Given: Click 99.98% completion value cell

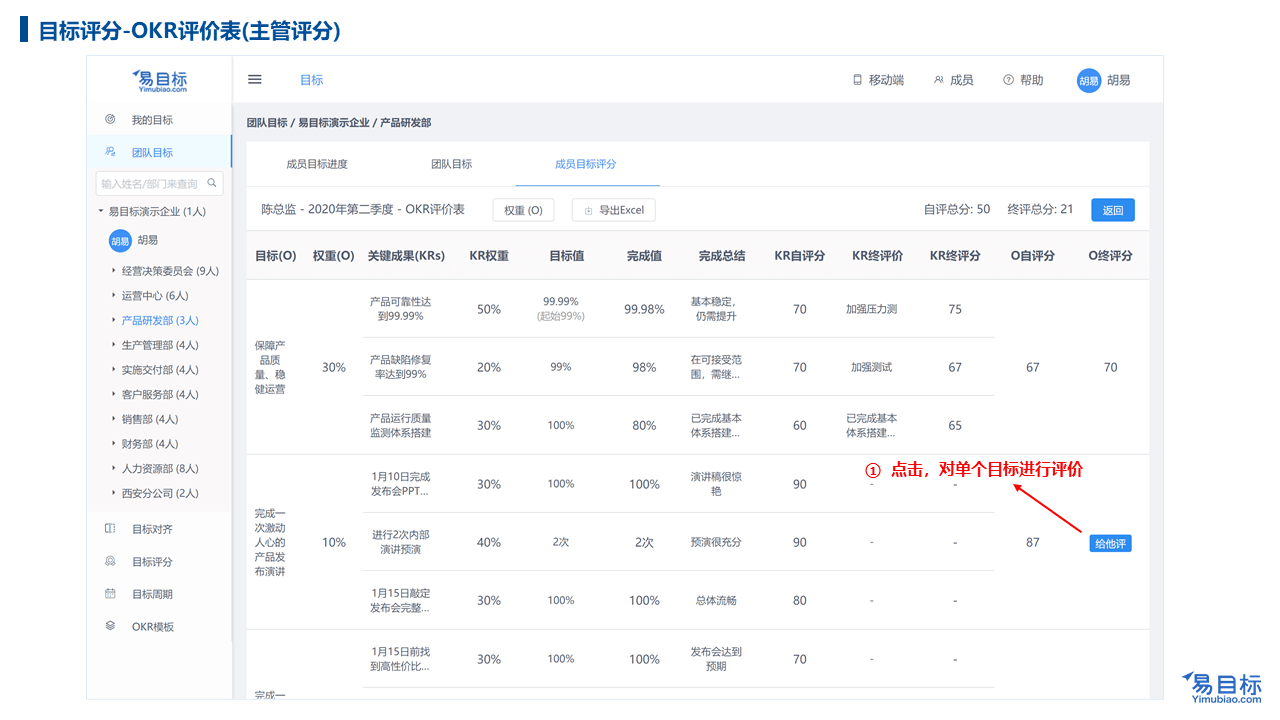Looking at the screenshot, I should (x=644, y=309).
